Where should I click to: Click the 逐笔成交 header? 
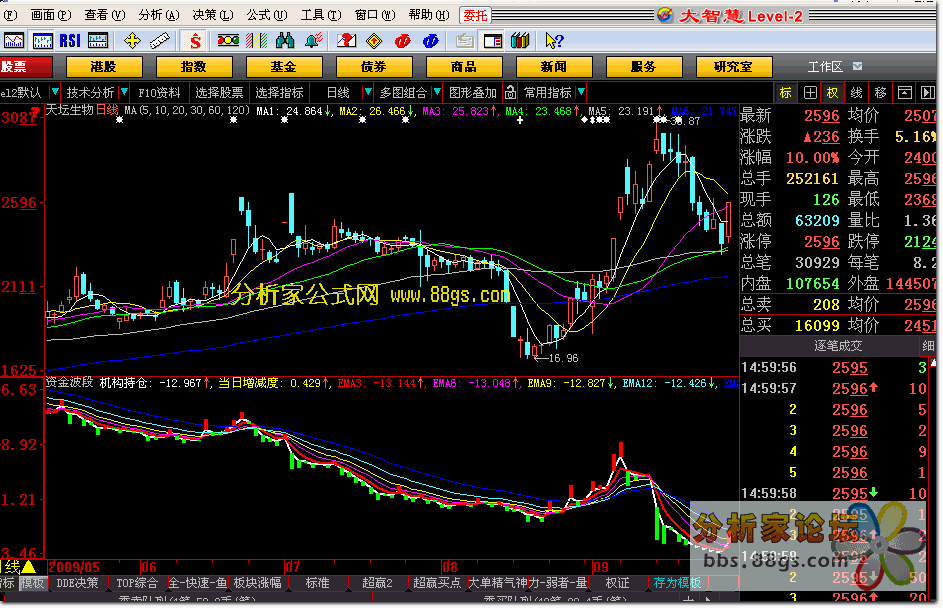[x=838, y=345]
